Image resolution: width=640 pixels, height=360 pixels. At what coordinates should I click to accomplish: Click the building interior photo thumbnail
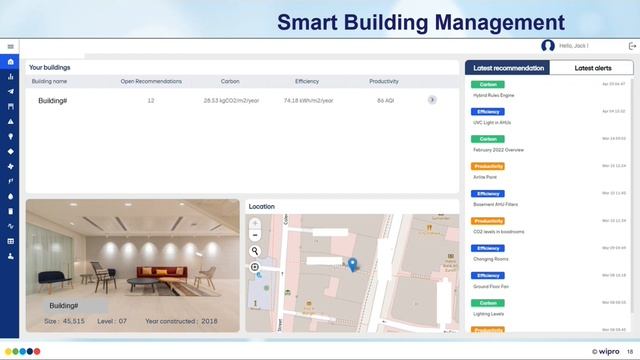coord(133,265)
